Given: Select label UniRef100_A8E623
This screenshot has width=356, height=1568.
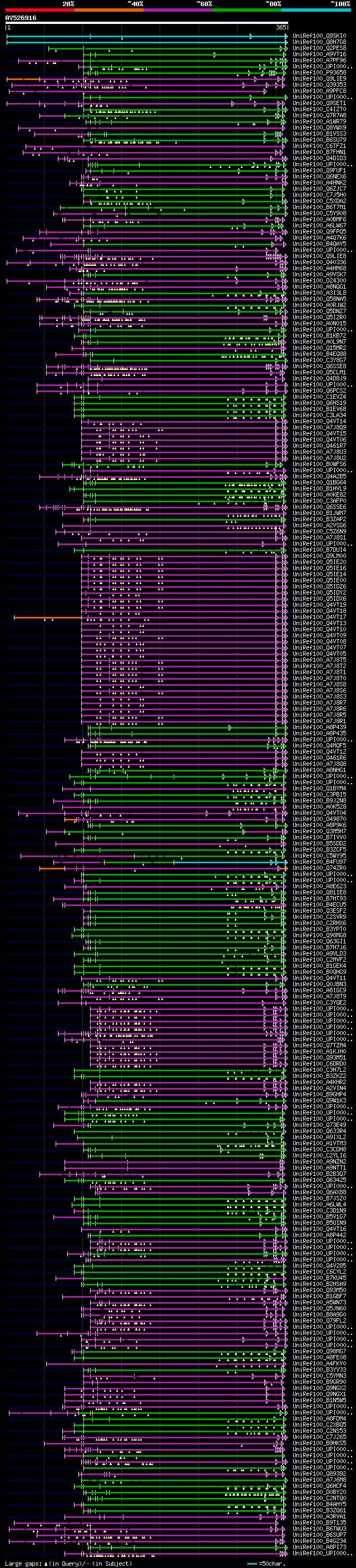Looking at the screenshot, I should 319,886.
